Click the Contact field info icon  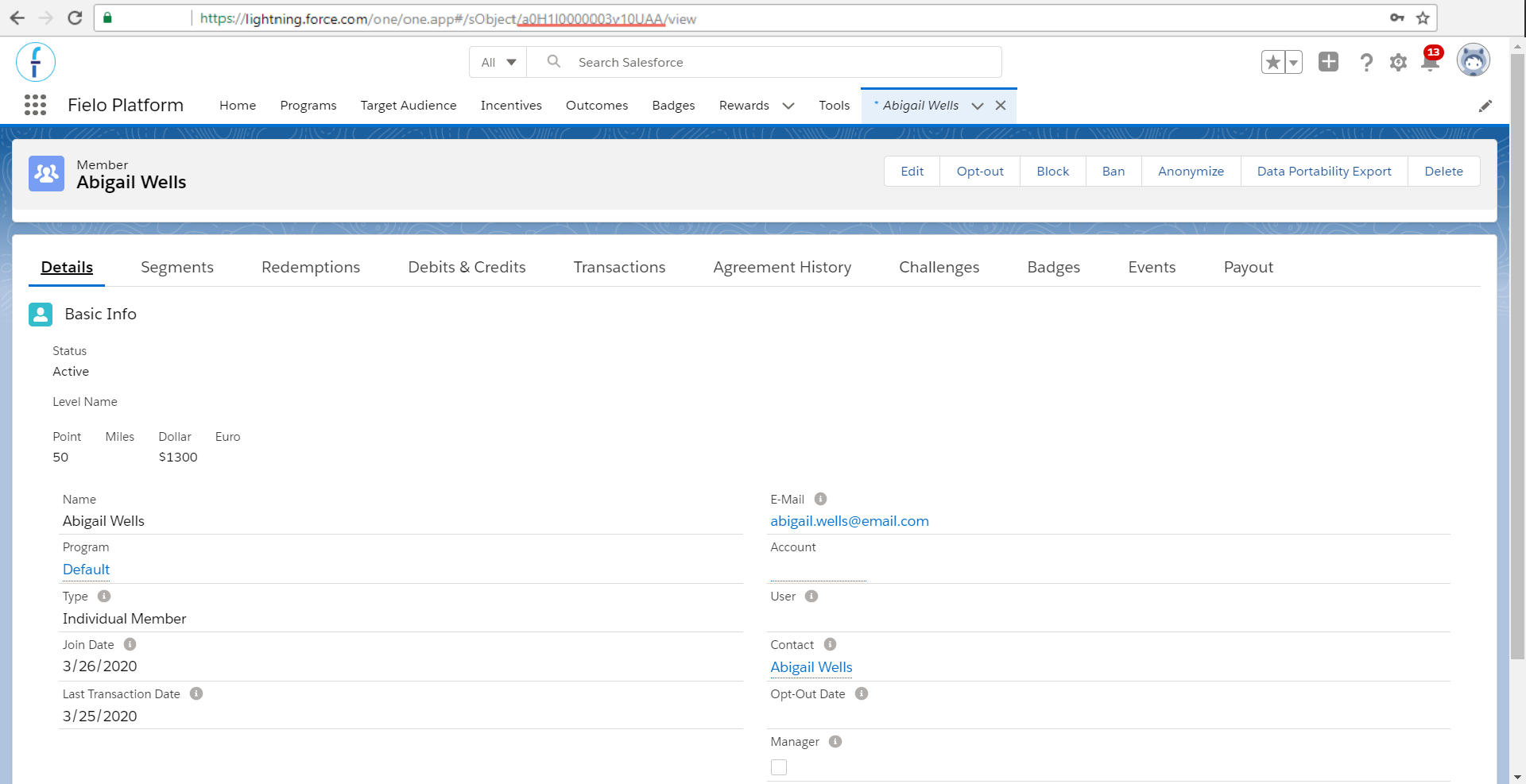click(x=830, y=644)
